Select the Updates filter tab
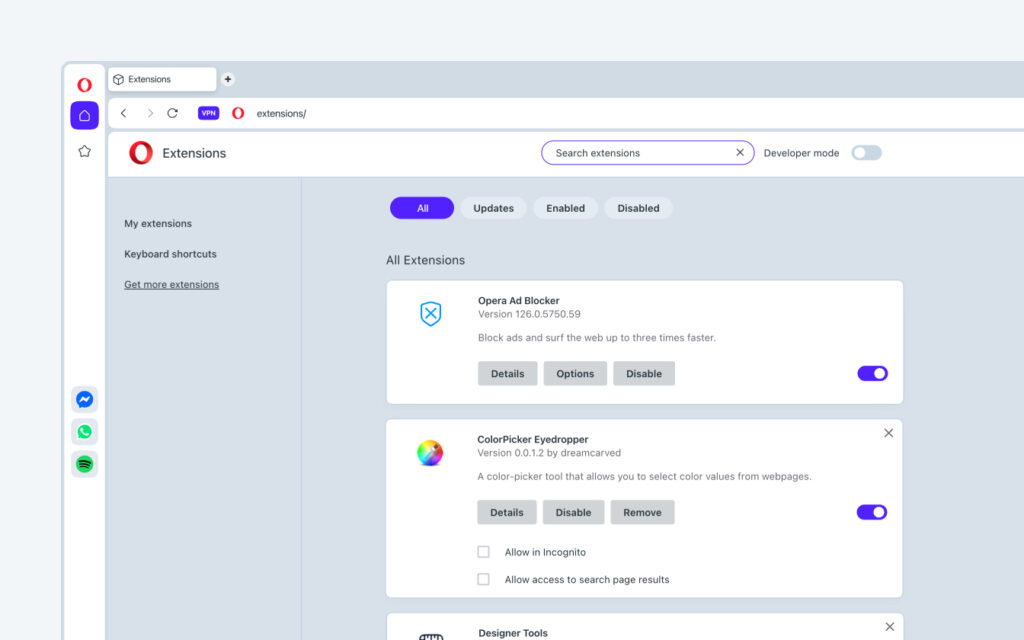Viewport: 1024px width, 640px height. 493,208
